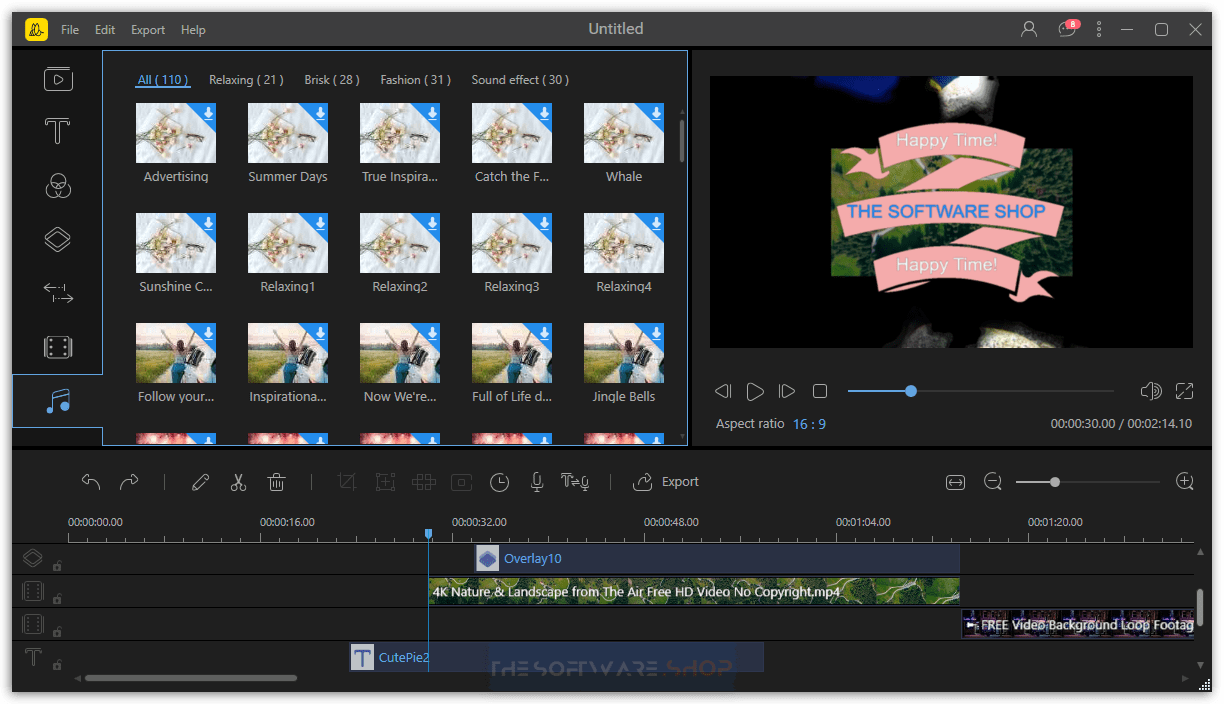The height and width of the screenshot is (704, 1224).
Task: Click the Stop button in preview
Action: click(820, 391)
